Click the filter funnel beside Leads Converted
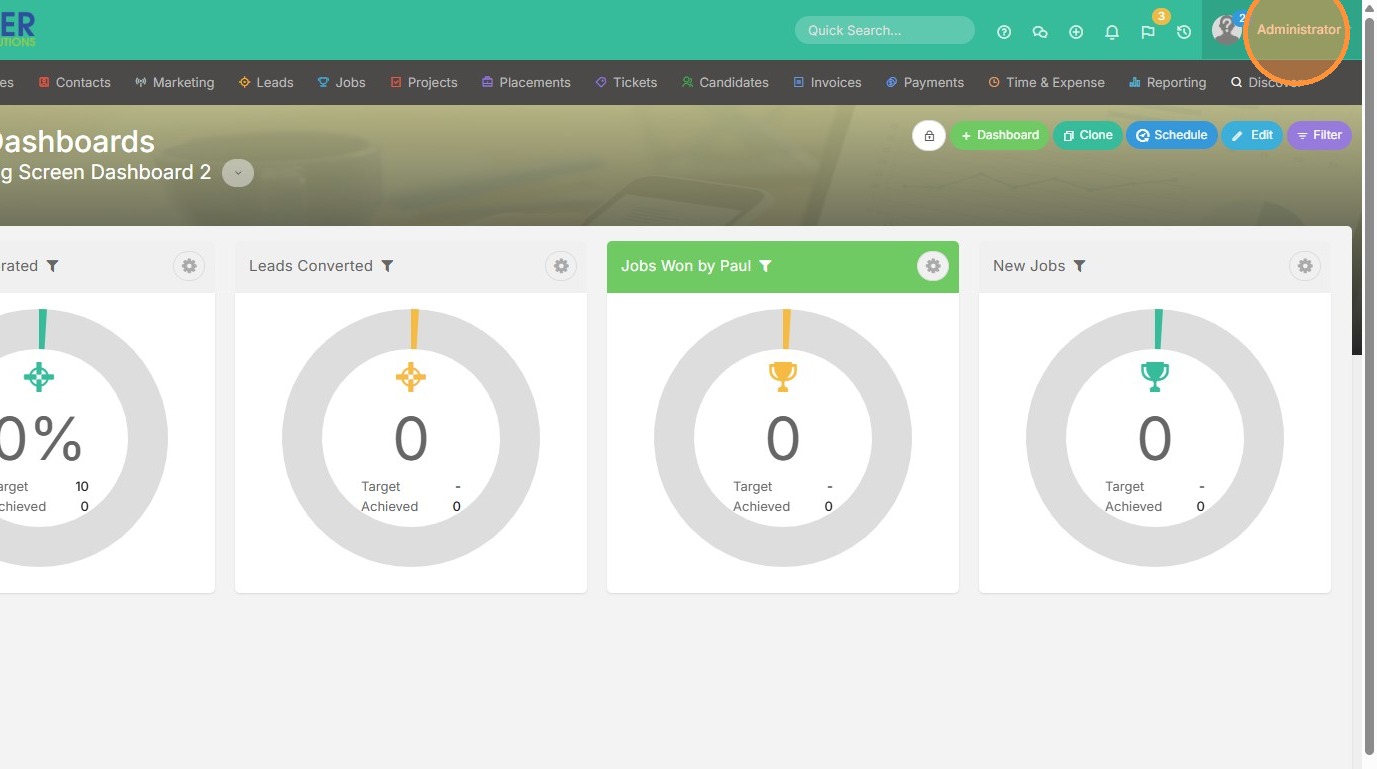1377x769 pixels. click(x=387, y=266)
